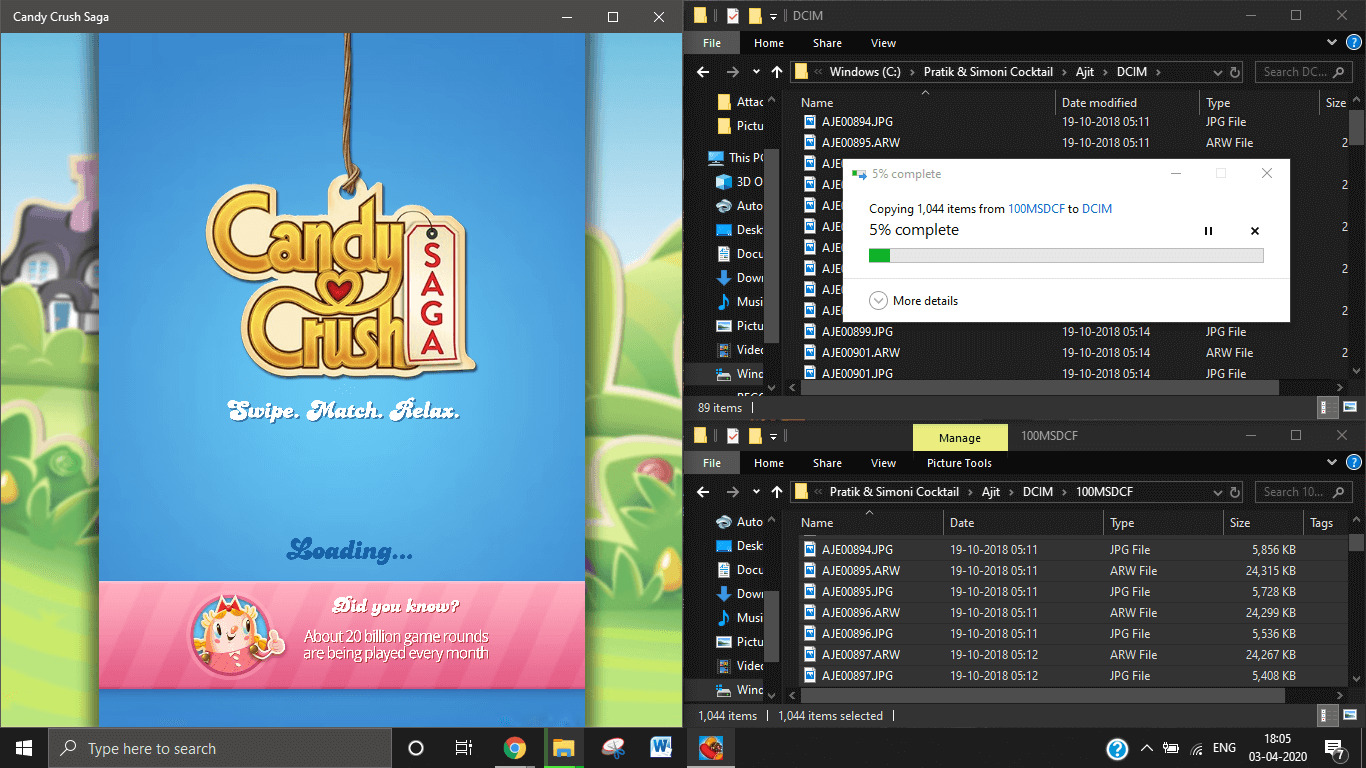Pause the file copy operation

(x=1208, y=231)
